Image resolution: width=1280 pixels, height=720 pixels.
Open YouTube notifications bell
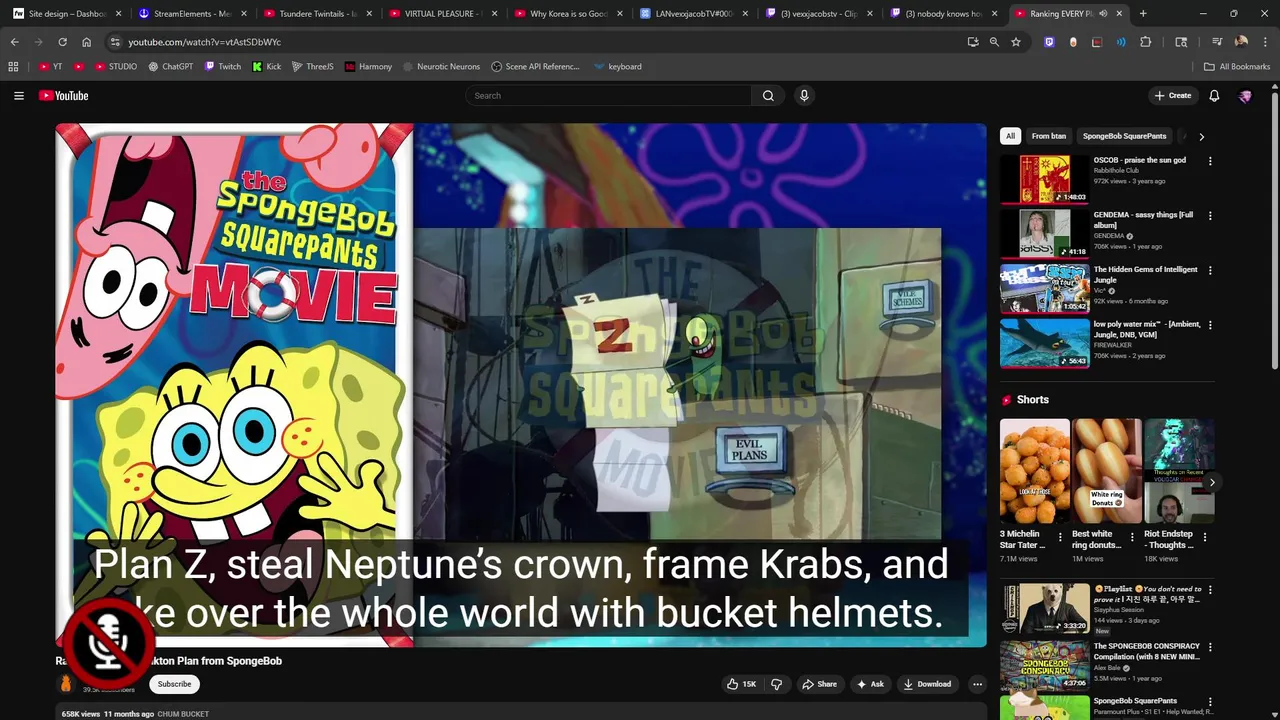1214,96
